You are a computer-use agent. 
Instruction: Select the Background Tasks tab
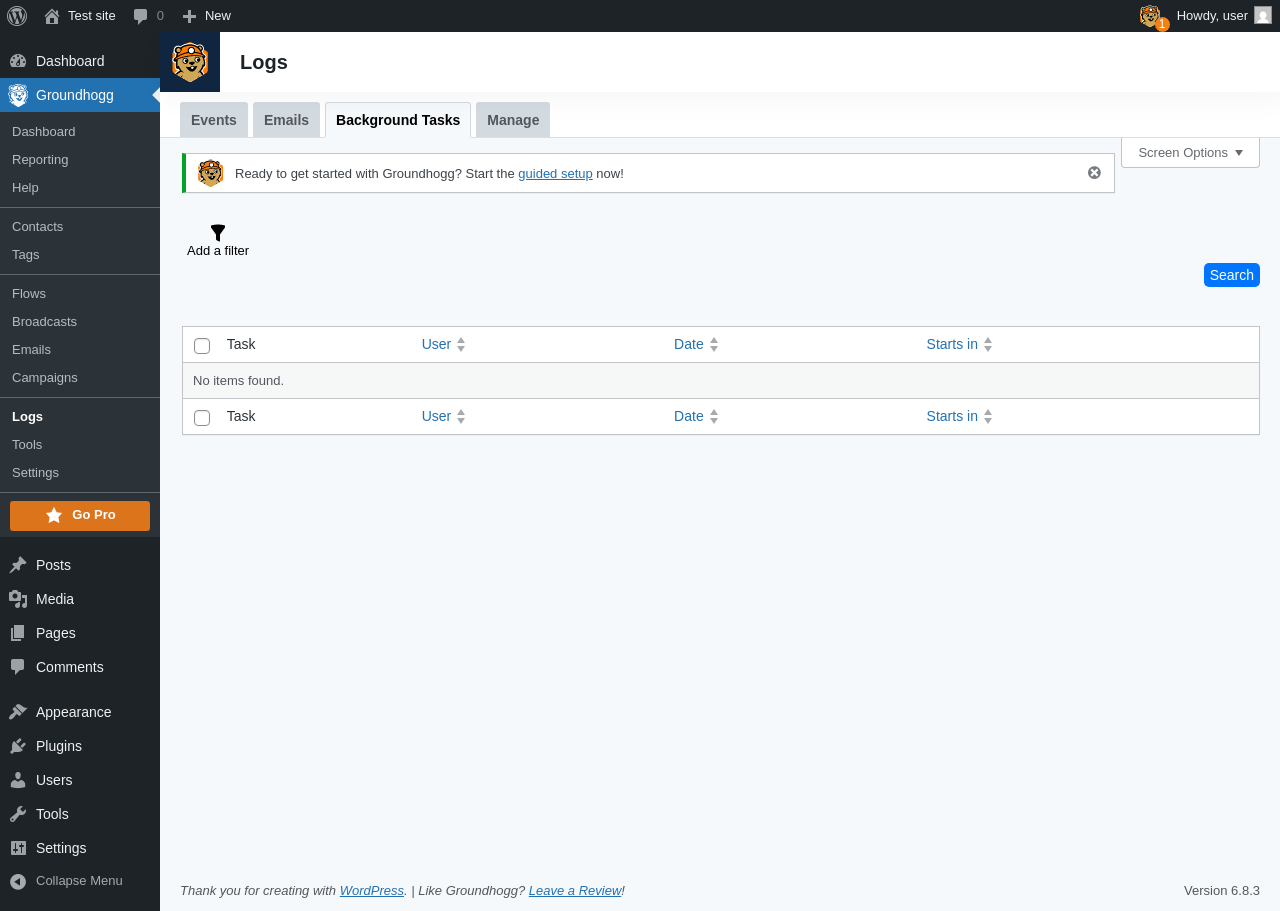pos(398,120)
